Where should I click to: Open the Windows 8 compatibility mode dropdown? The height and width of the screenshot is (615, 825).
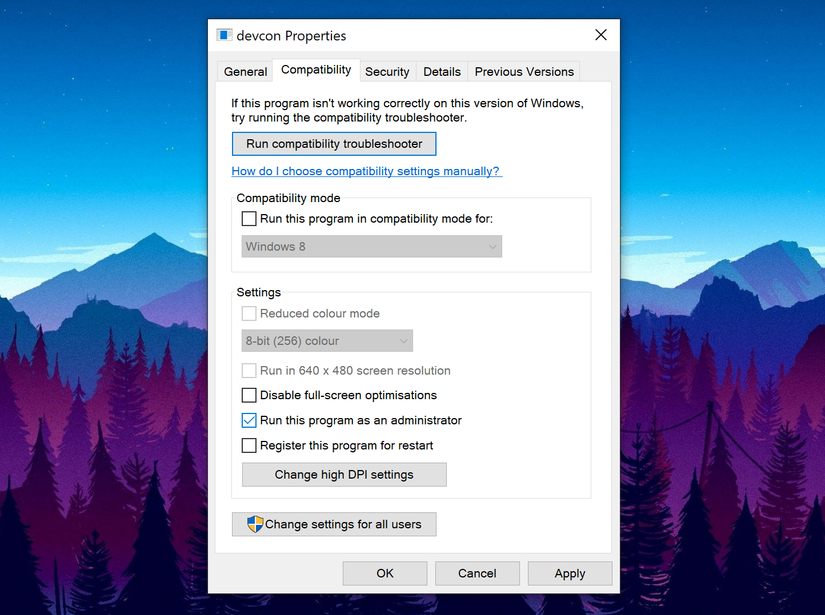point(492,246)
